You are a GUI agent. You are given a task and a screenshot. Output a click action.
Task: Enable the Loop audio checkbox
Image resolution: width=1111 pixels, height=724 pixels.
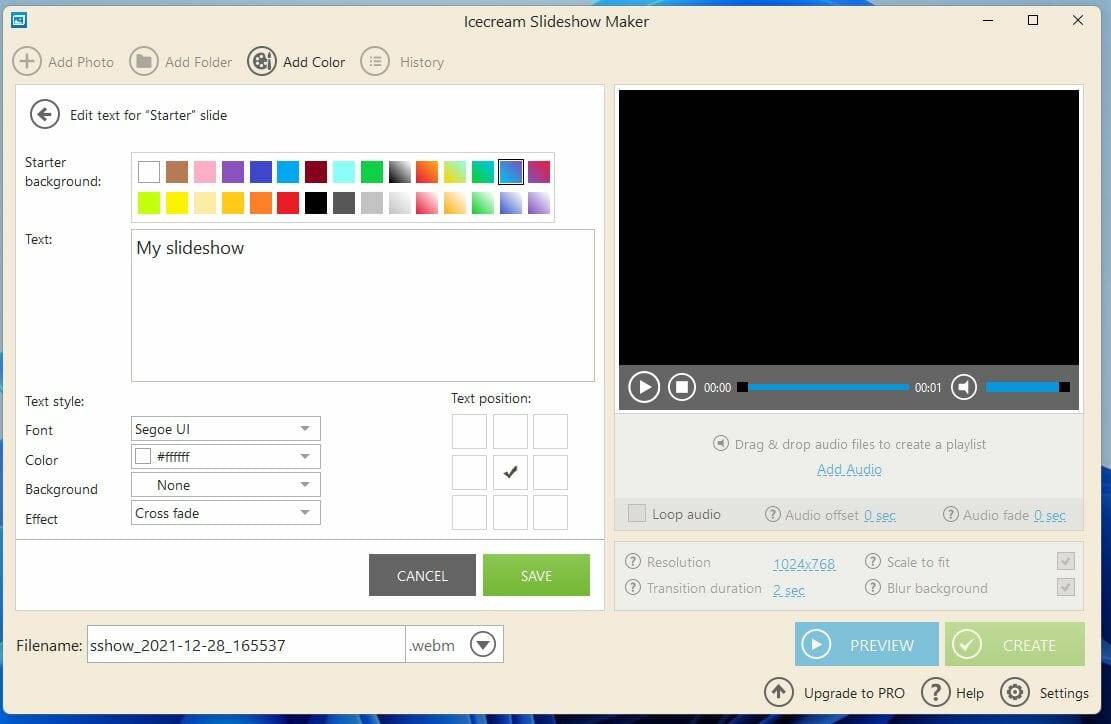click(636, 514)
